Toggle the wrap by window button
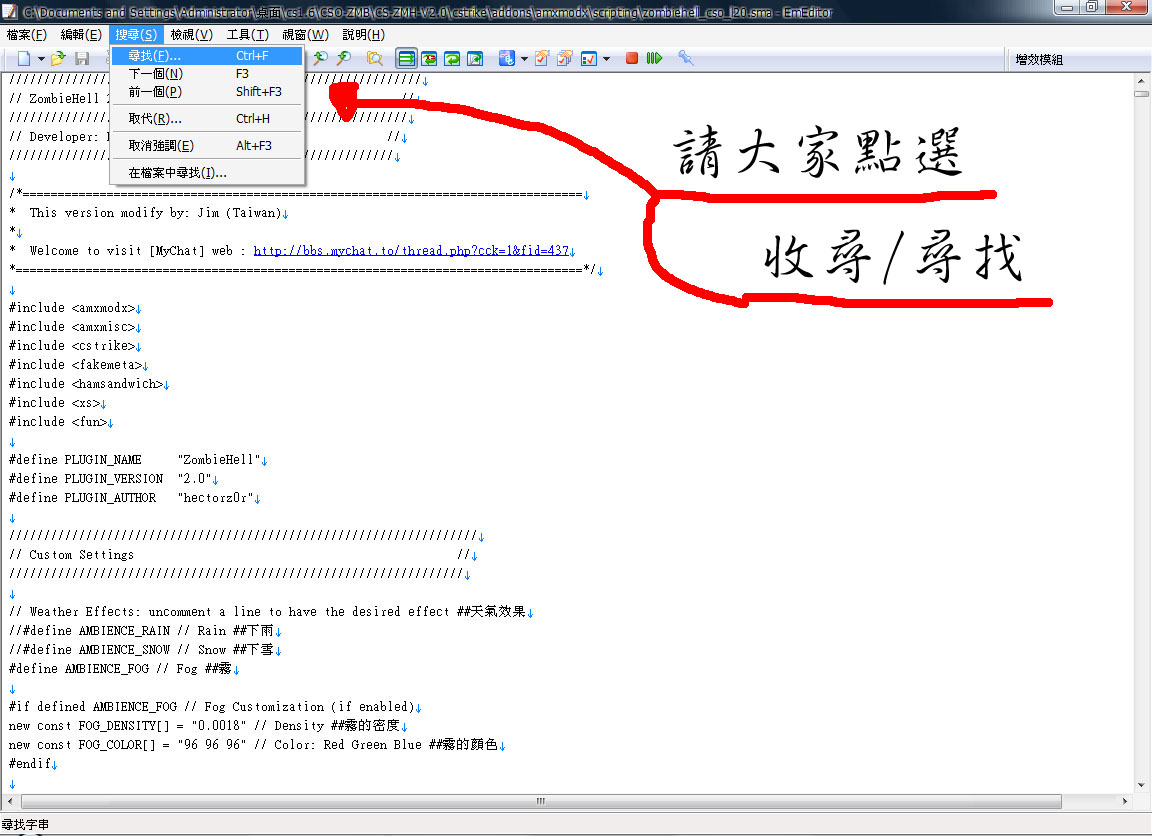 click(452, 59)
